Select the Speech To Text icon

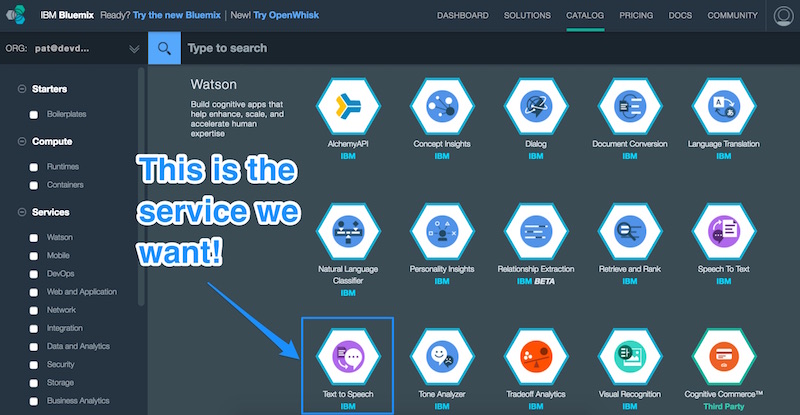(x=723, y=231)
